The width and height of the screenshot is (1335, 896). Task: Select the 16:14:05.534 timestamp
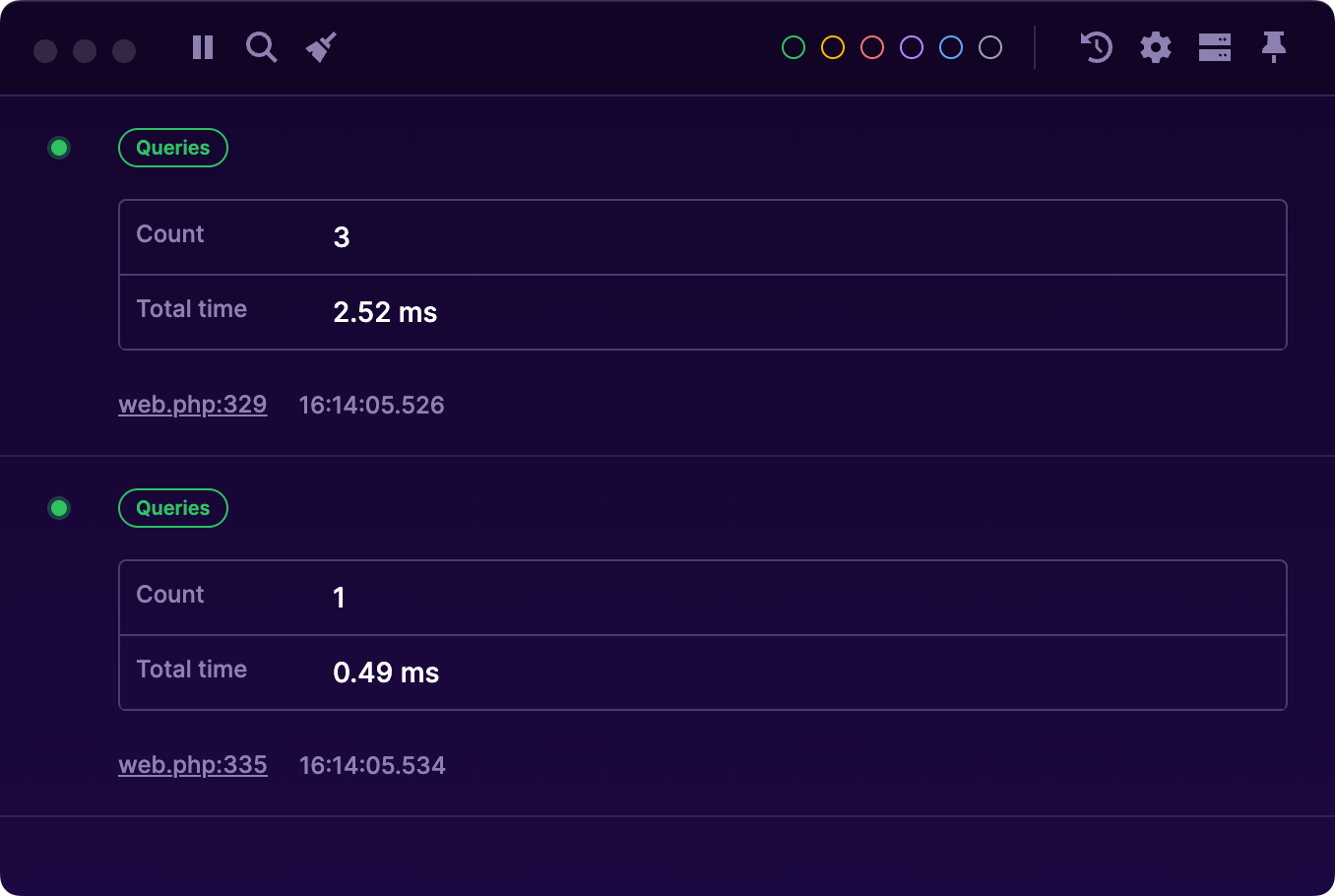click(371, 764)
